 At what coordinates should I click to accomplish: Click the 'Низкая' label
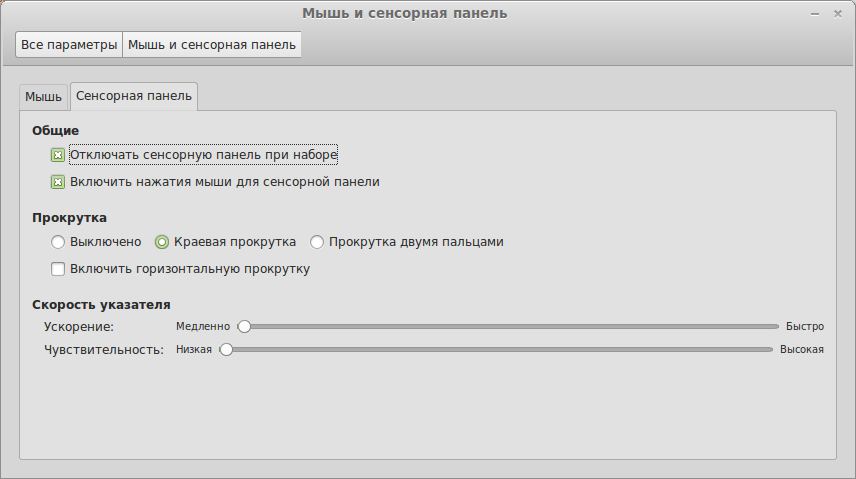[194, 350]
